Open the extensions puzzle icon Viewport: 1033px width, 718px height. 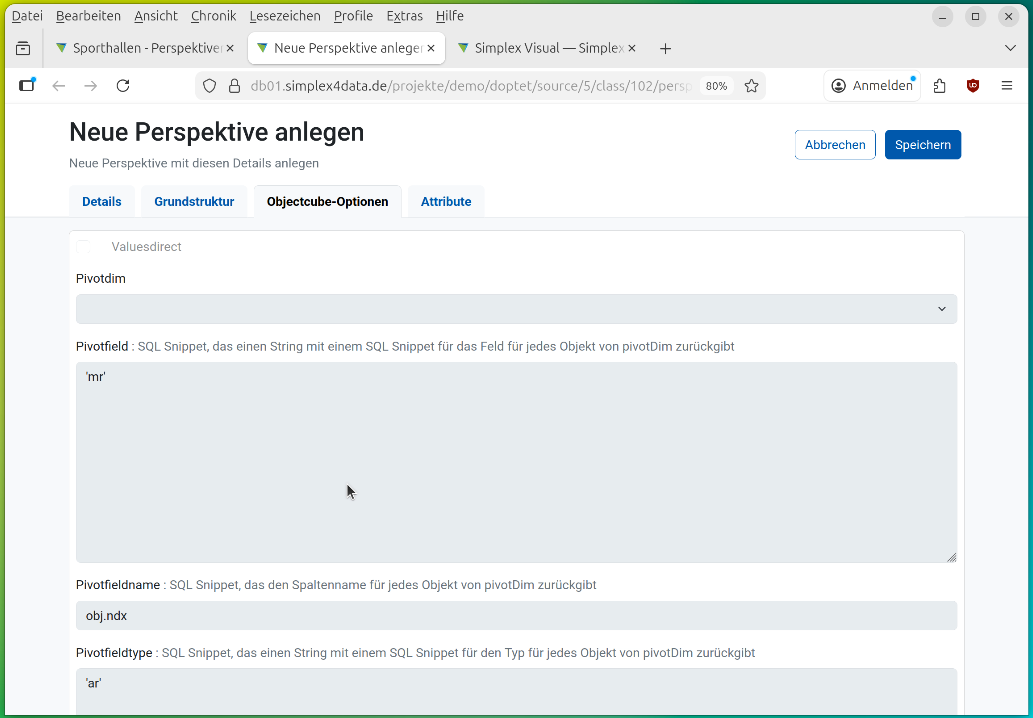pyautogui.click(x=939, y=86)
